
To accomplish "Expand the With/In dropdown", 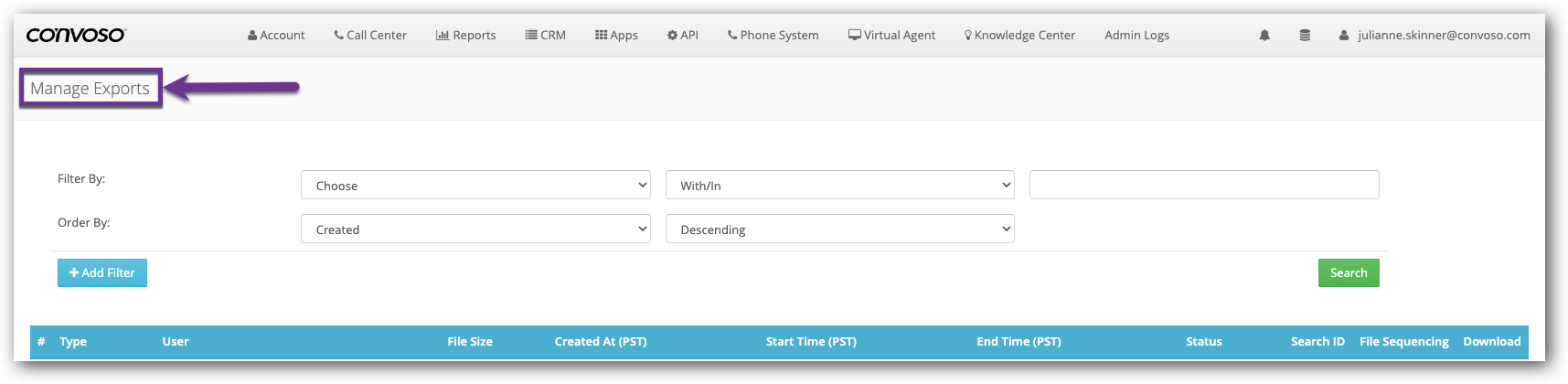I will (840, 185).
